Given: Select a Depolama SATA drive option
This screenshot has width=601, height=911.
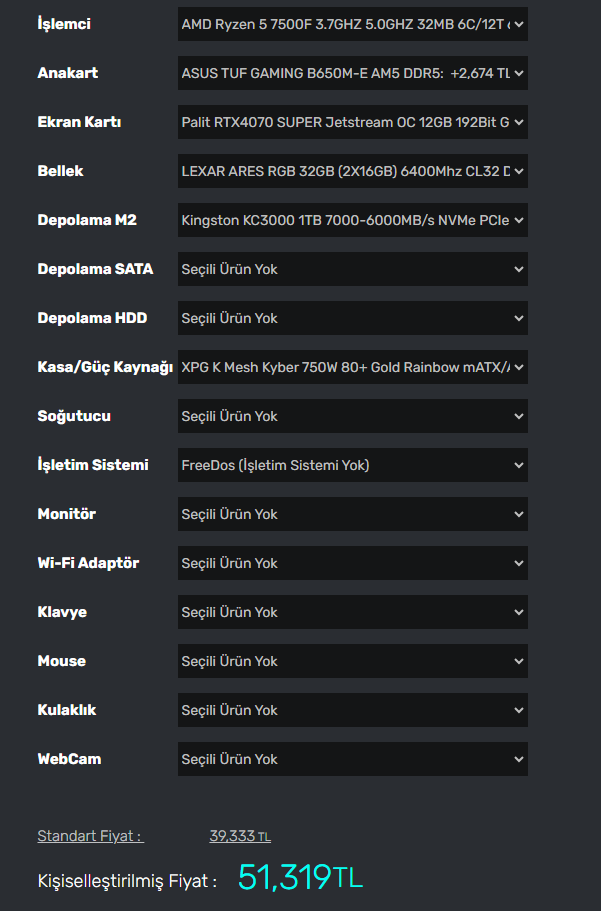Looking at the screenshot, I should 352,269.
